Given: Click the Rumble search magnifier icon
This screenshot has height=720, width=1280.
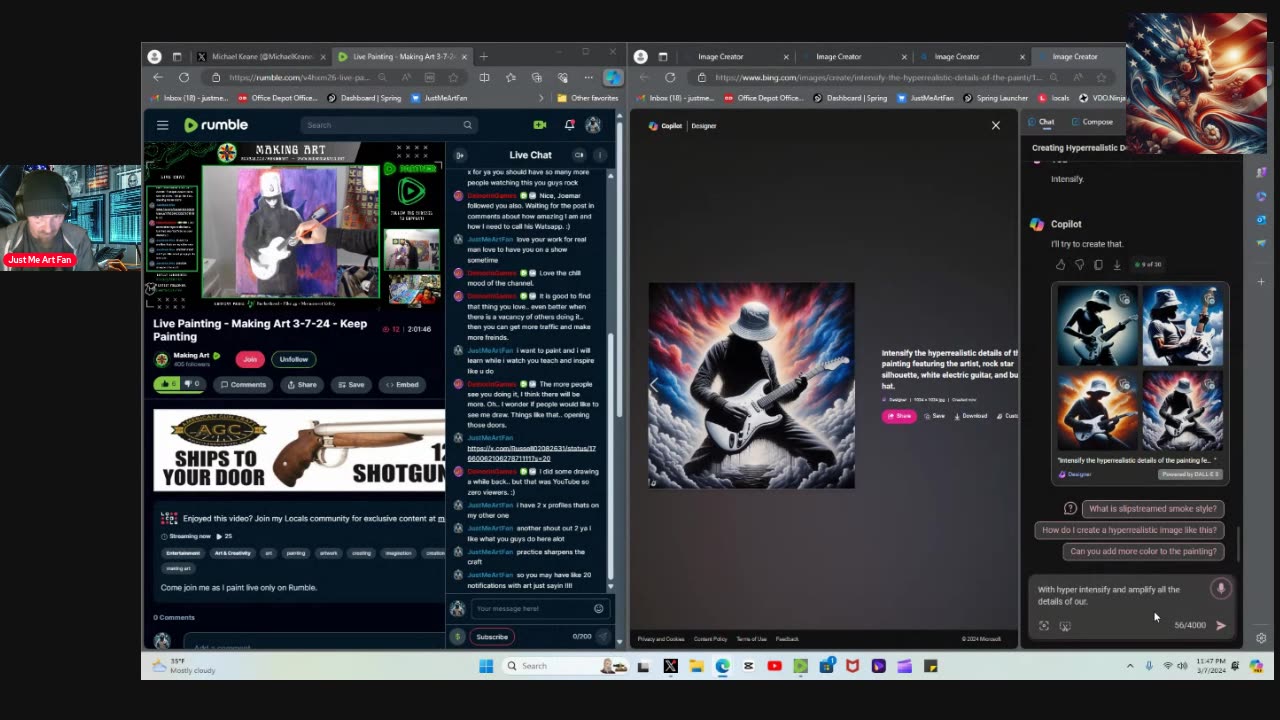Looking at the screenshot, I should (467, 125).
